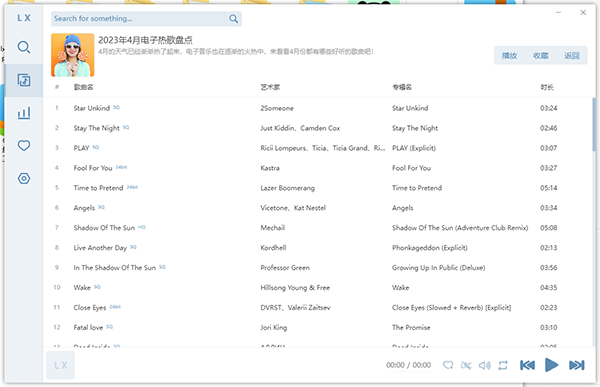Open settings hexagon icon in sidebar
The width and height of the screenshot is (600, 387).
[24, 178]
